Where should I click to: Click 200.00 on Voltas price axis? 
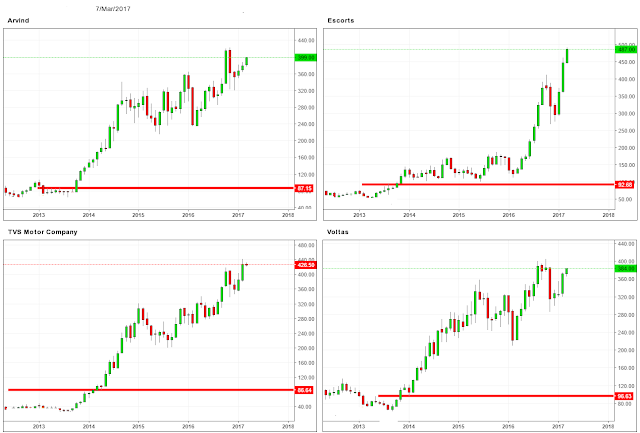(627, 350)
